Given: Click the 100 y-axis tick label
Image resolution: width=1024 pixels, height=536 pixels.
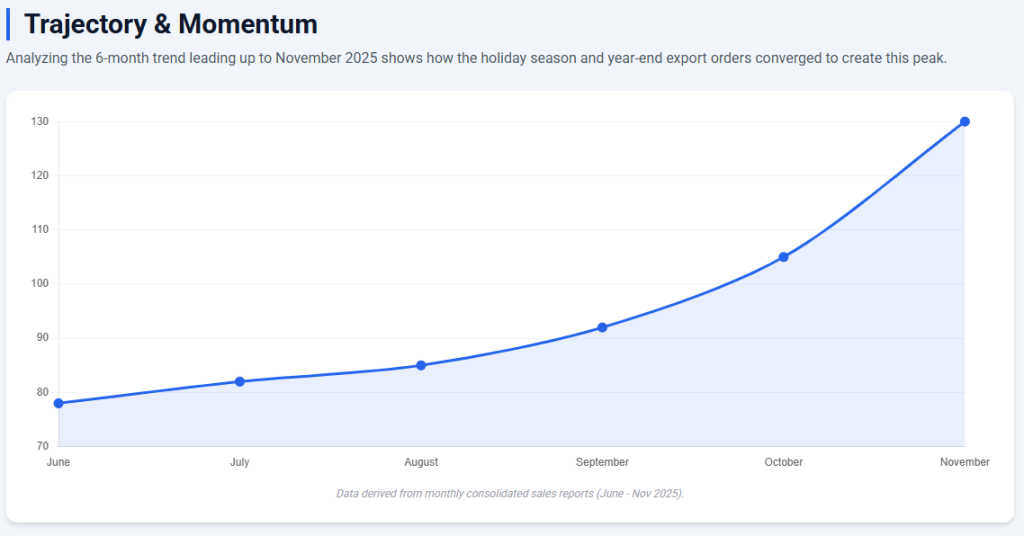Looking at the screenshot, I should 40,284.
